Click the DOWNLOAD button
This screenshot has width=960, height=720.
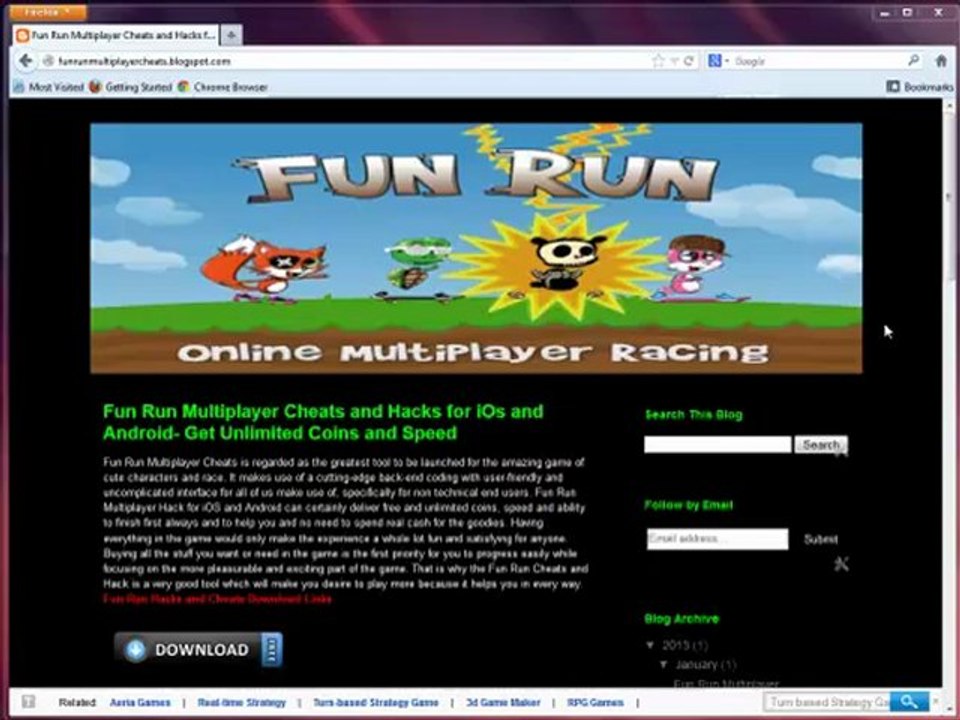(x=198, y=649)
